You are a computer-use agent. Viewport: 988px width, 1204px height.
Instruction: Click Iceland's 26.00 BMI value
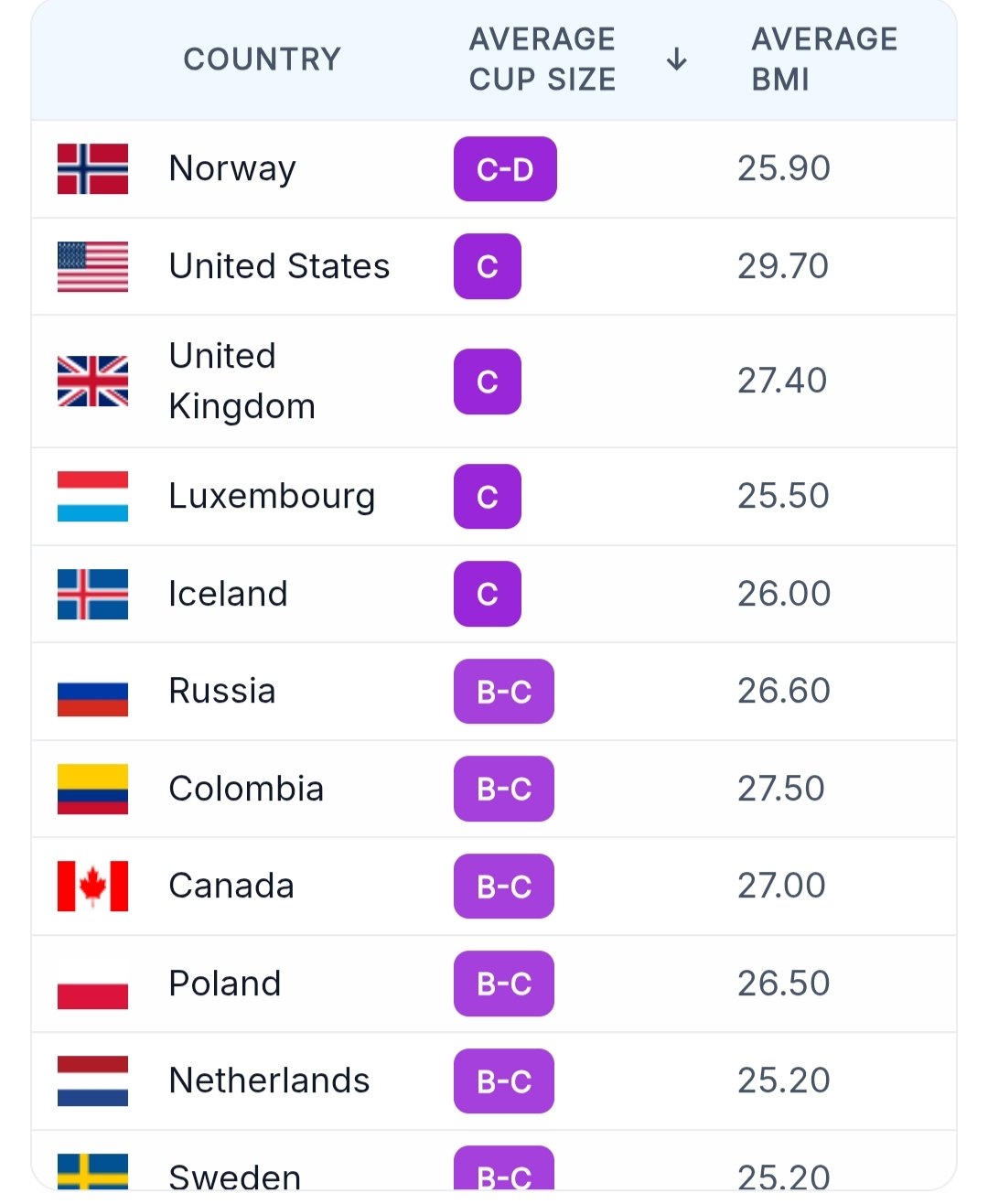[784, 594]
